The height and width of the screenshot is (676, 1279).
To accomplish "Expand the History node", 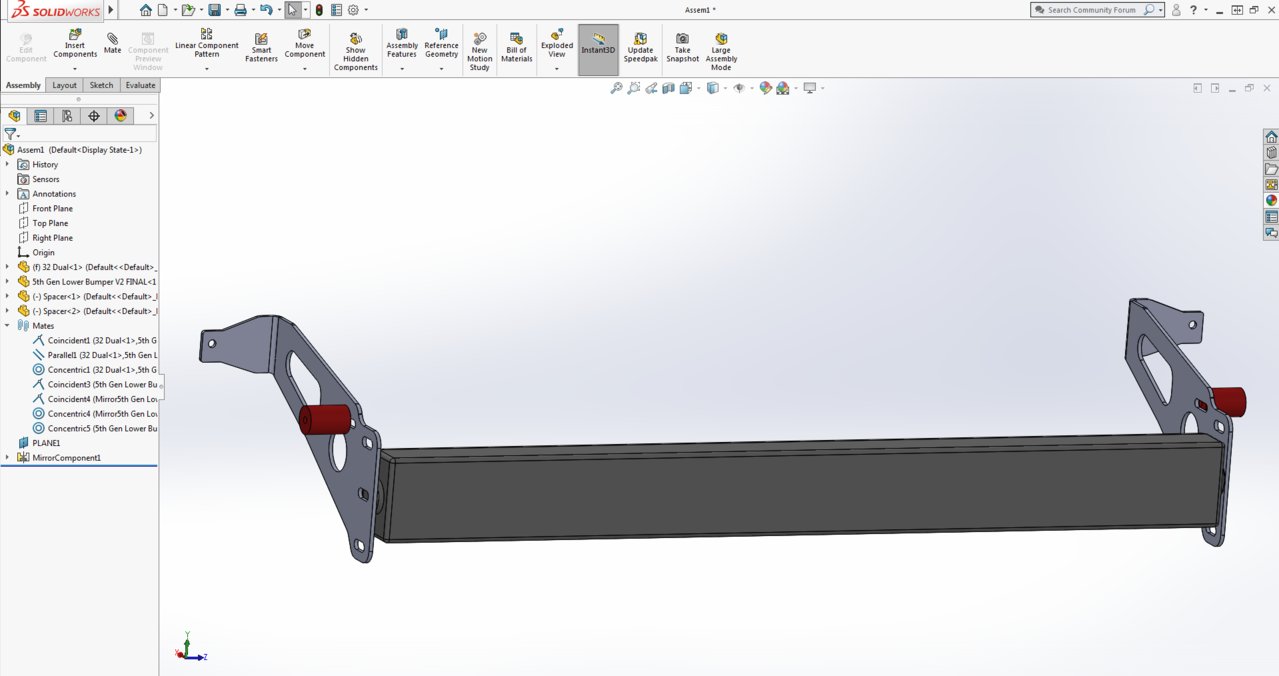I will (x=7, y=164).
